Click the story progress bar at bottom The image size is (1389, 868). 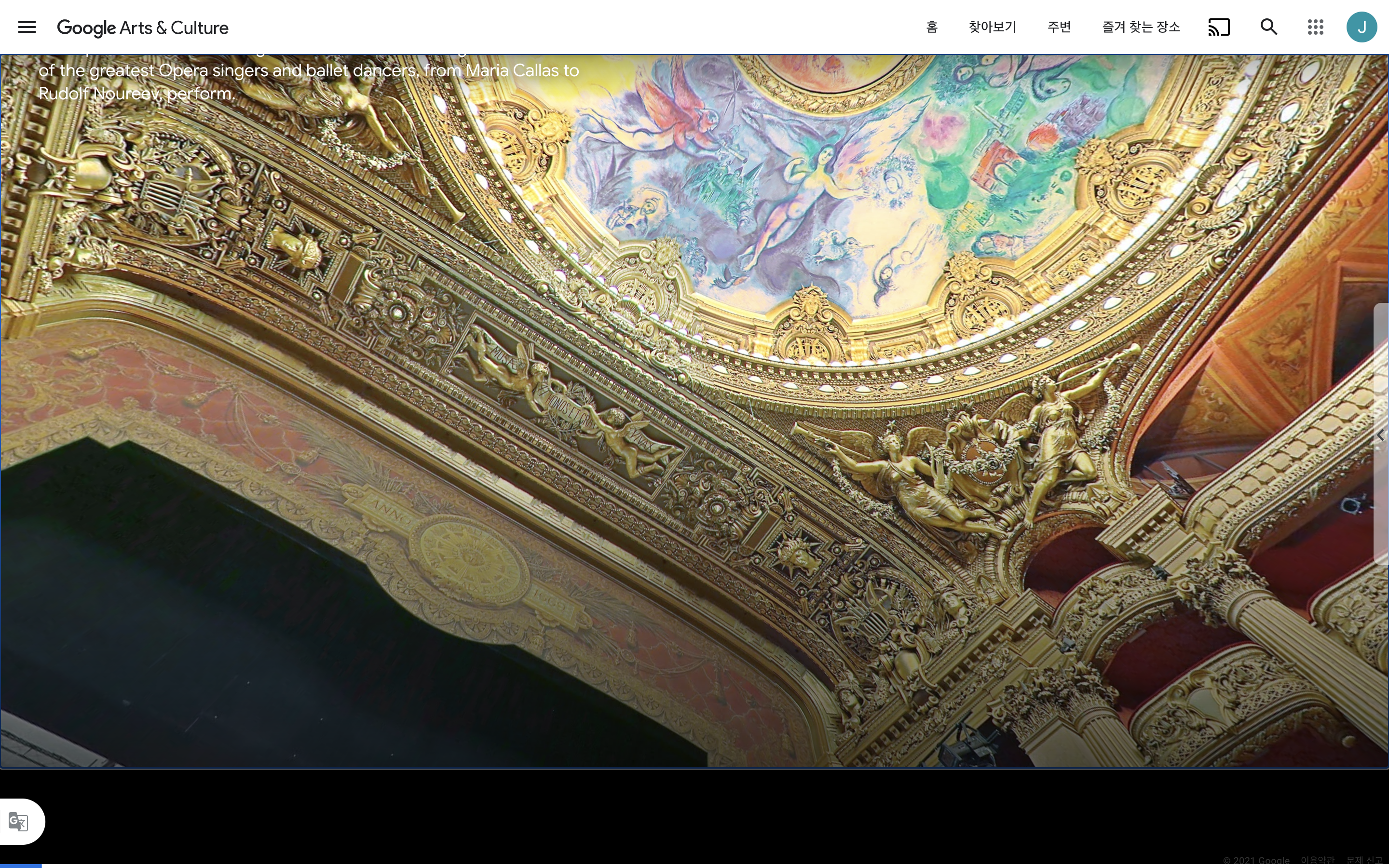(x=694, y=866)
